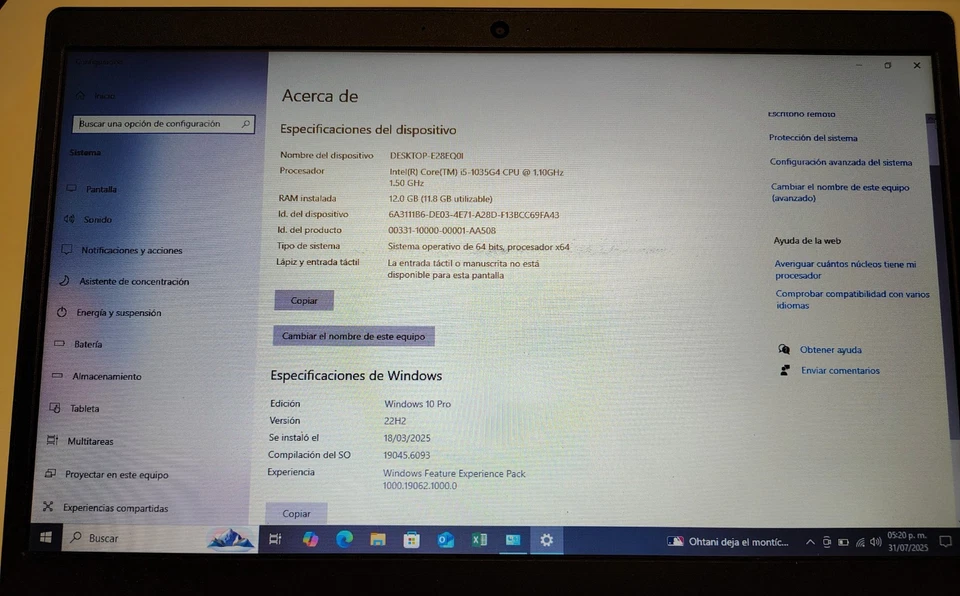Open the clock showing 05:20 p. m.
960x596 pixels.
pyautogui.click(x=907, y=541)
